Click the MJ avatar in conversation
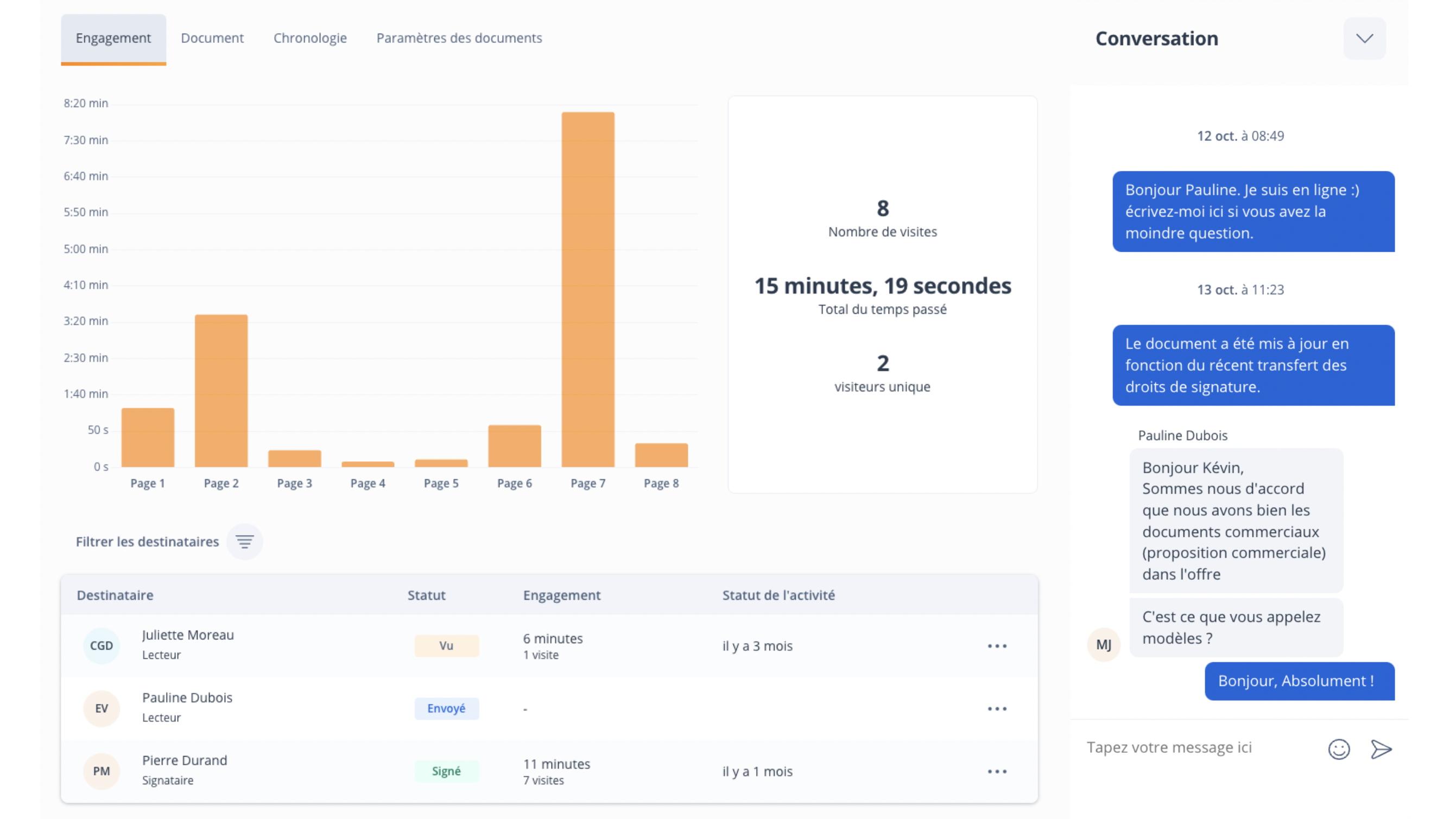This screenshot has height=819, width=1456. click(x=1103, y=644)
